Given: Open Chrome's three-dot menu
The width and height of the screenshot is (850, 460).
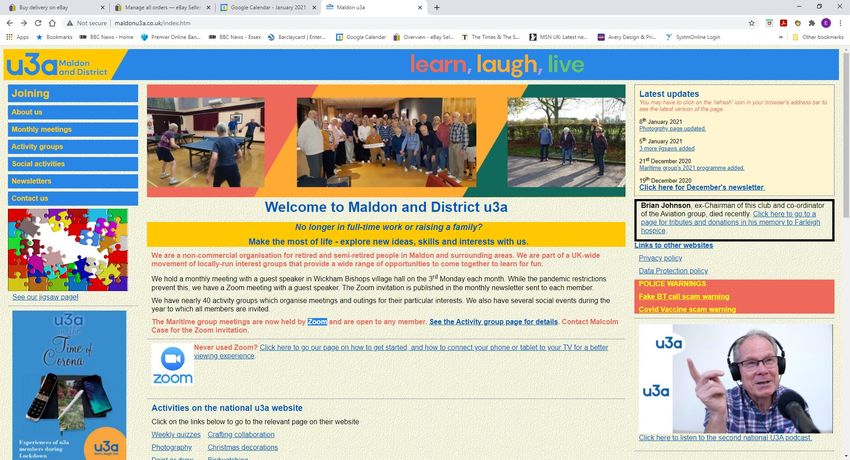Looking at the screenshot, I should click(x=841, y=23).
